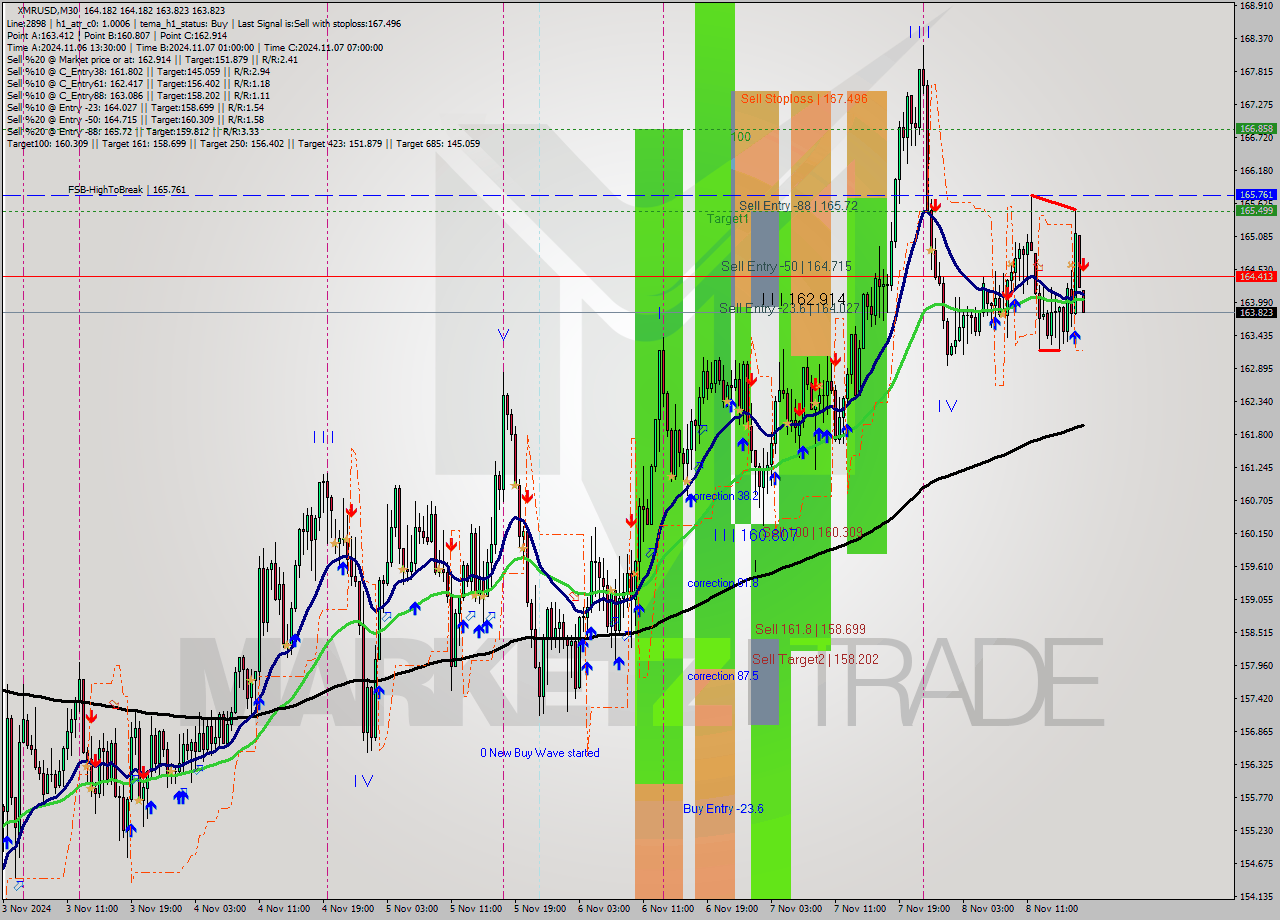Click the '7 Nov 19:00' time axis label
The width and height of the screenshot is (1280, 920).
pyautogui.click(x=923, y=909)
